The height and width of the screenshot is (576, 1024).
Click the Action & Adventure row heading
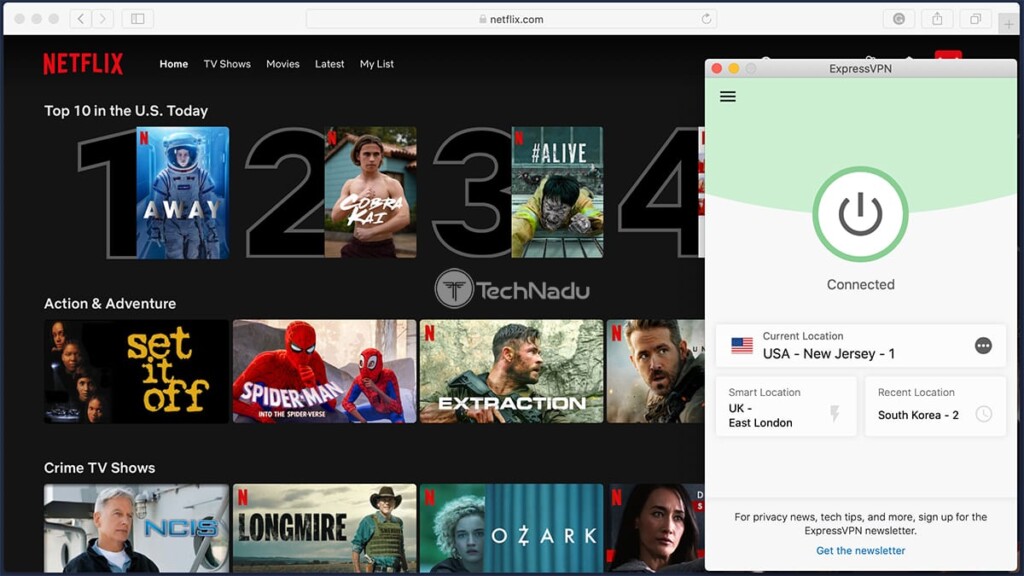click(x=110, y=304)
